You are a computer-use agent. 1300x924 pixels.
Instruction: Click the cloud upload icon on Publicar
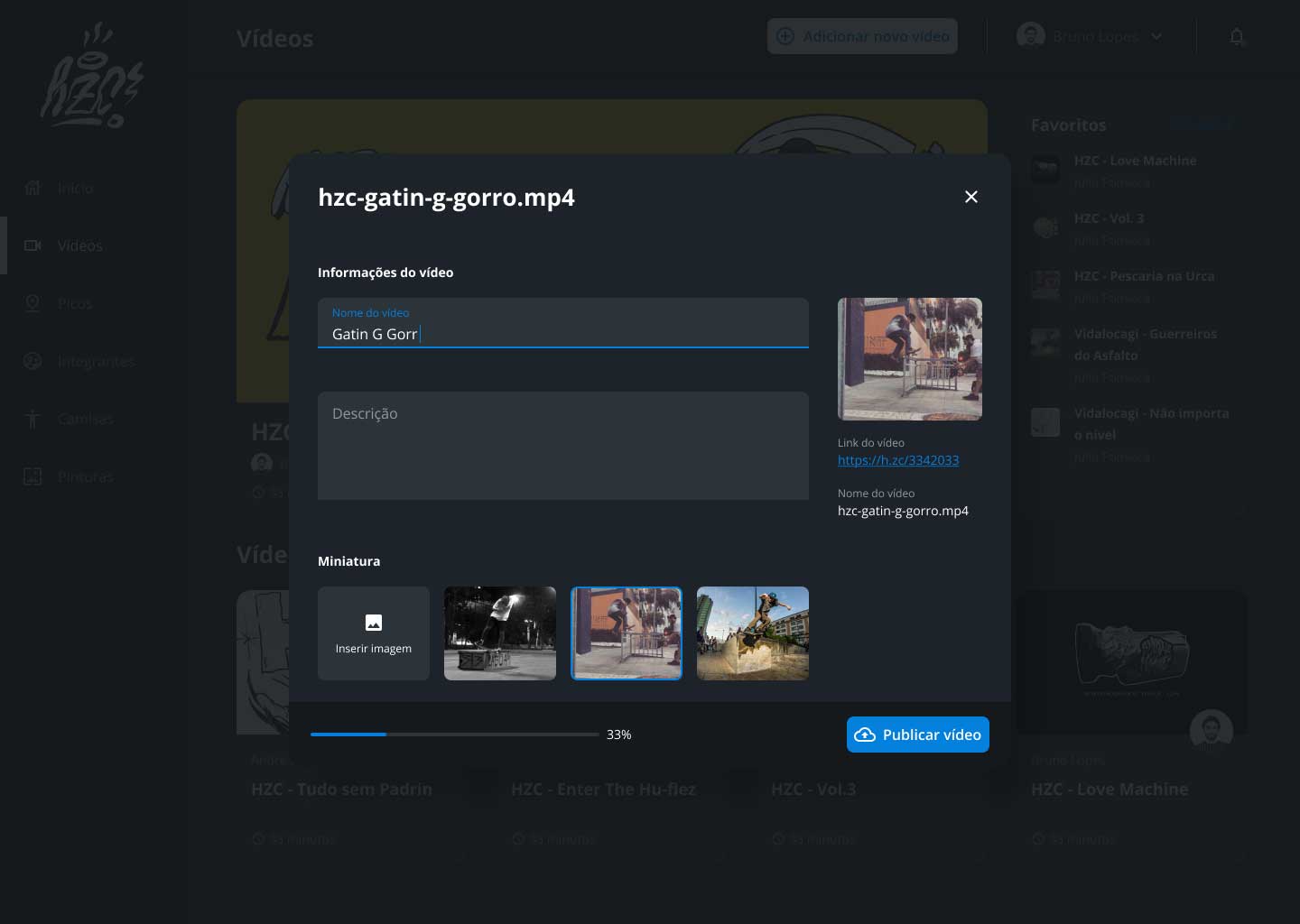[865, 735]
